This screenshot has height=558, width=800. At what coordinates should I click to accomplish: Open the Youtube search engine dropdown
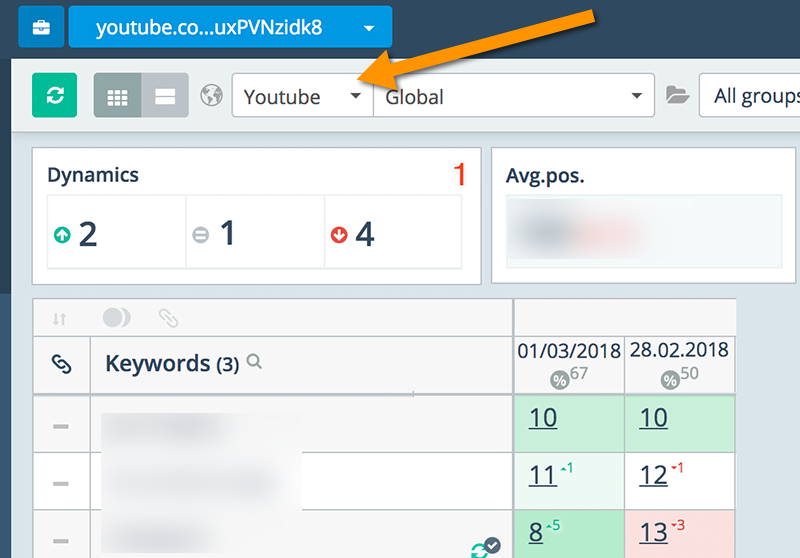click(x=301, y=96)
